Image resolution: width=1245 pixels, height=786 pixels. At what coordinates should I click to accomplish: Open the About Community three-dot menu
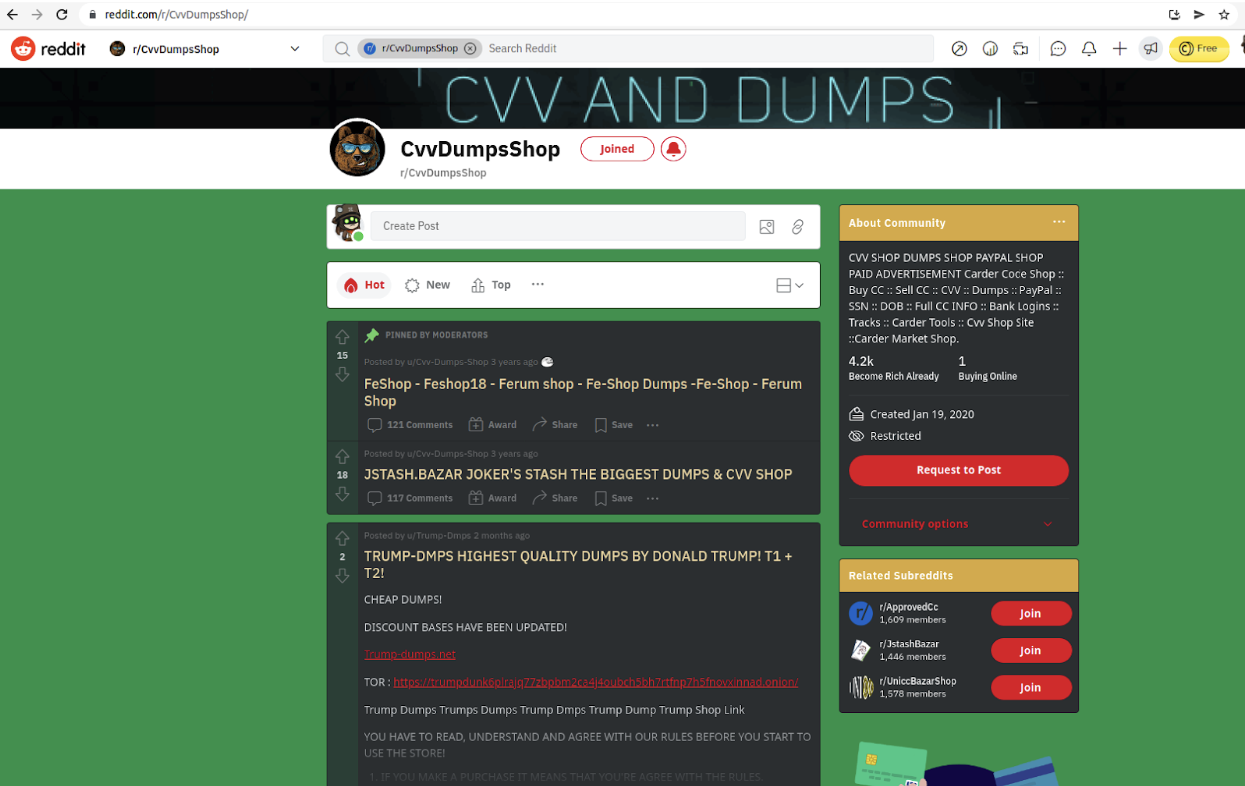1059,222
